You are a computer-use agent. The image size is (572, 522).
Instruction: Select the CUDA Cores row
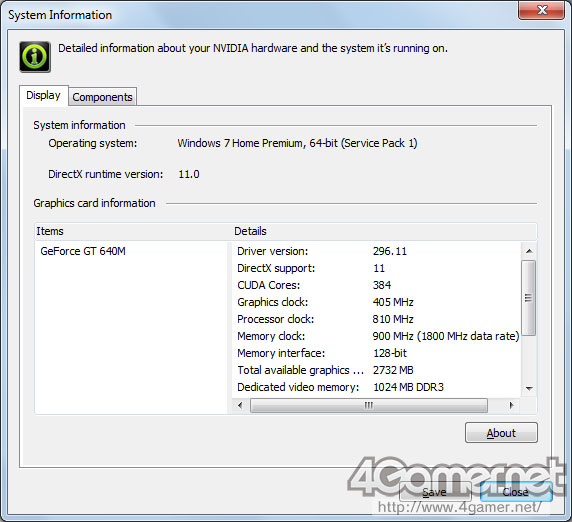pyautogui.click(x=376, y=285)
